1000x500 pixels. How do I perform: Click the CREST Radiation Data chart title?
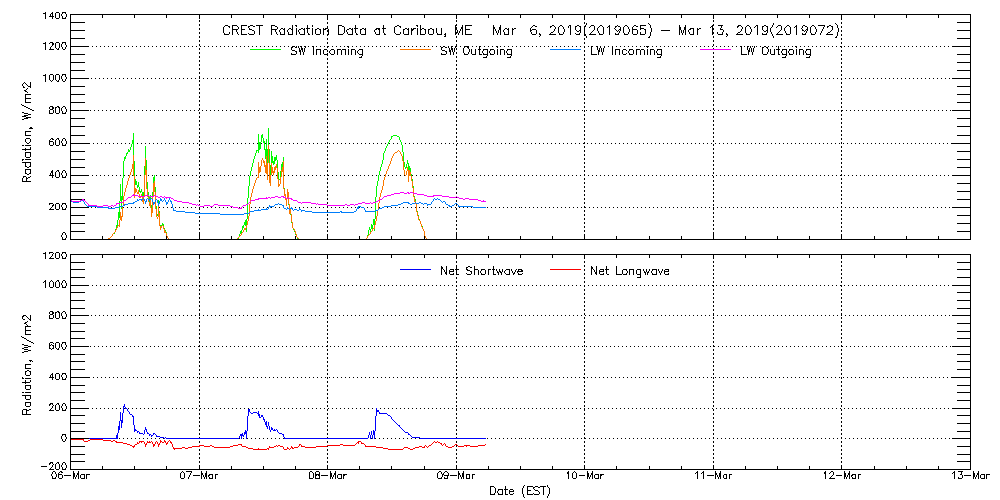(530, 30)
